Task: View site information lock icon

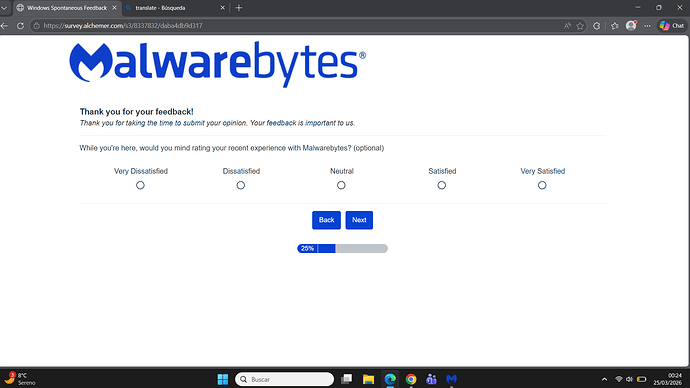Action: coord(37,26)
